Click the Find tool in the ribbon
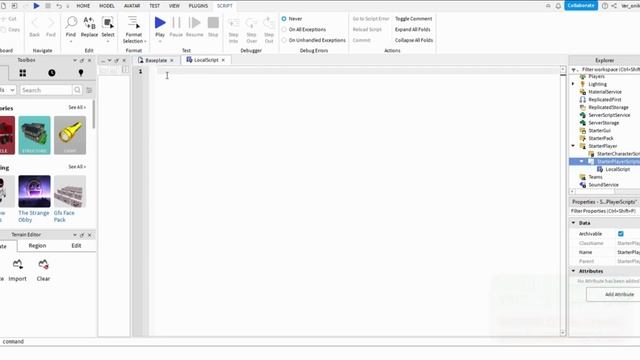The width and height of the screenshot is (640, 360). coord(71,27)
